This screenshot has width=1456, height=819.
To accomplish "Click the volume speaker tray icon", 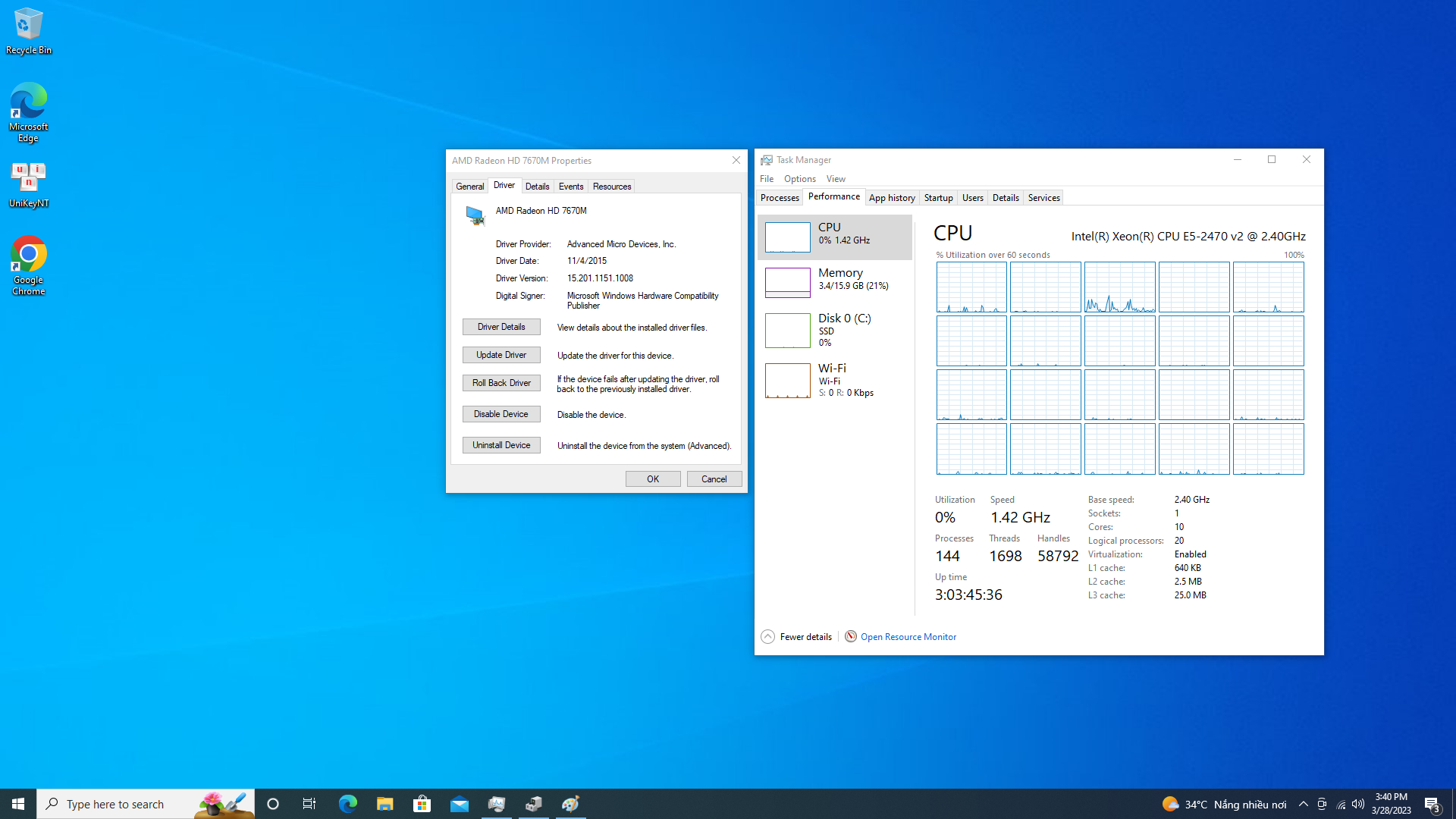I will click(x=1358, y=804).
